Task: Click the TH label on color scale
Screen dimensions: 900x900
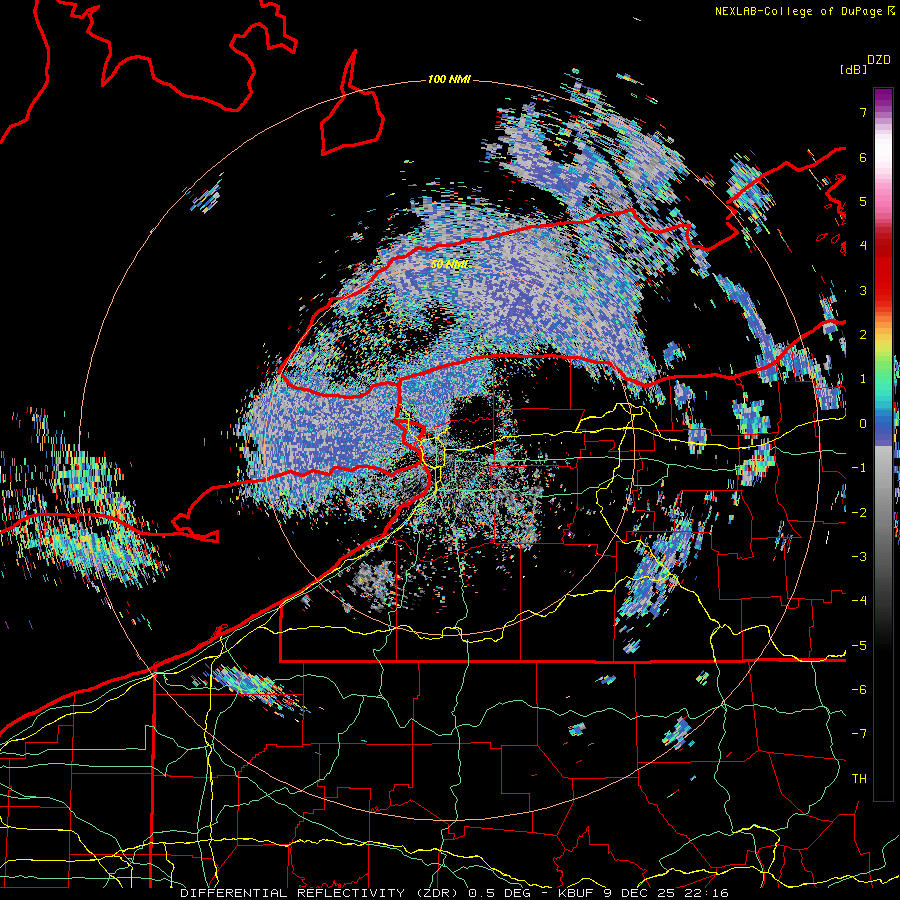Action: pyautogui.click(x=859, y=779)
